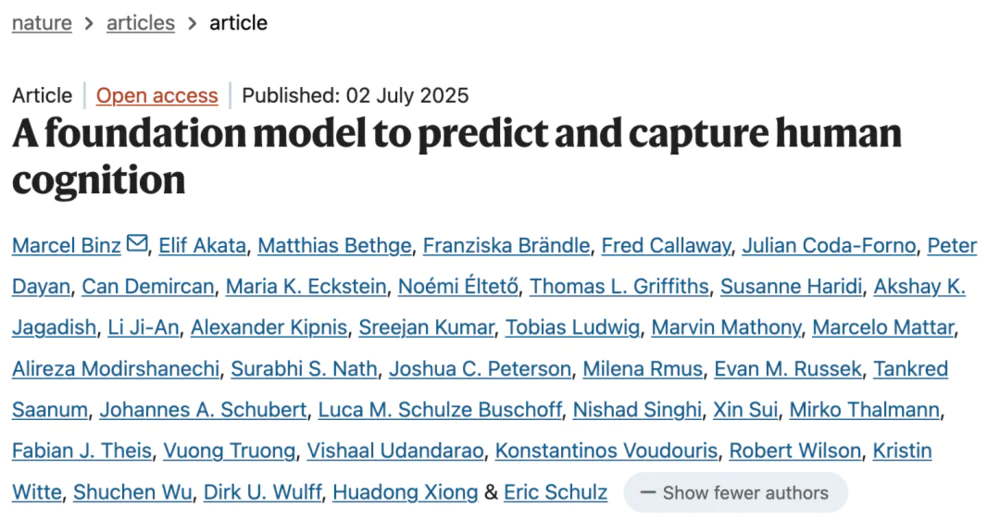This screenshot has width=1000, height=531.
Task: Open Eric Schulz author details
Action: coord(555,492)
